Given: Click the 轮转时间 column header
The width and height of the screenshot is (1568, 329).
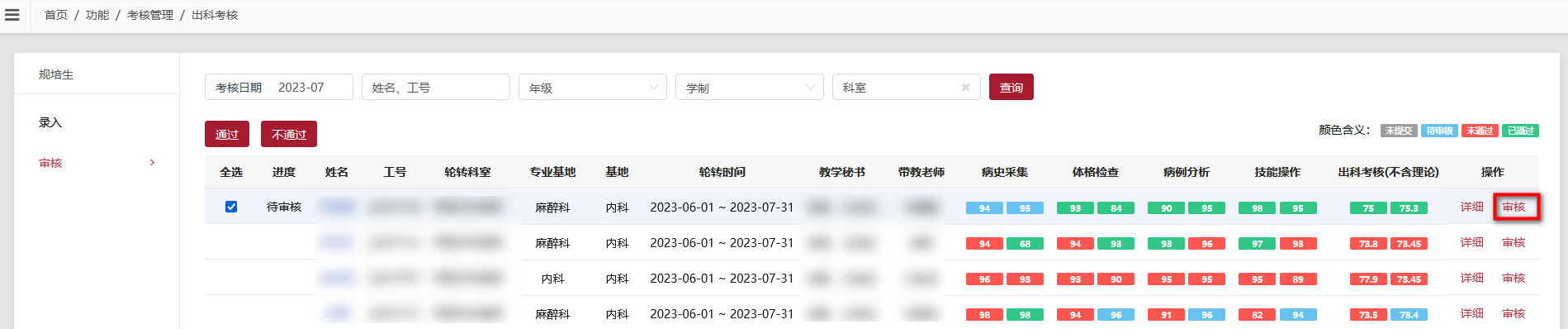Looking at the screenshot, I should point(722,172).
